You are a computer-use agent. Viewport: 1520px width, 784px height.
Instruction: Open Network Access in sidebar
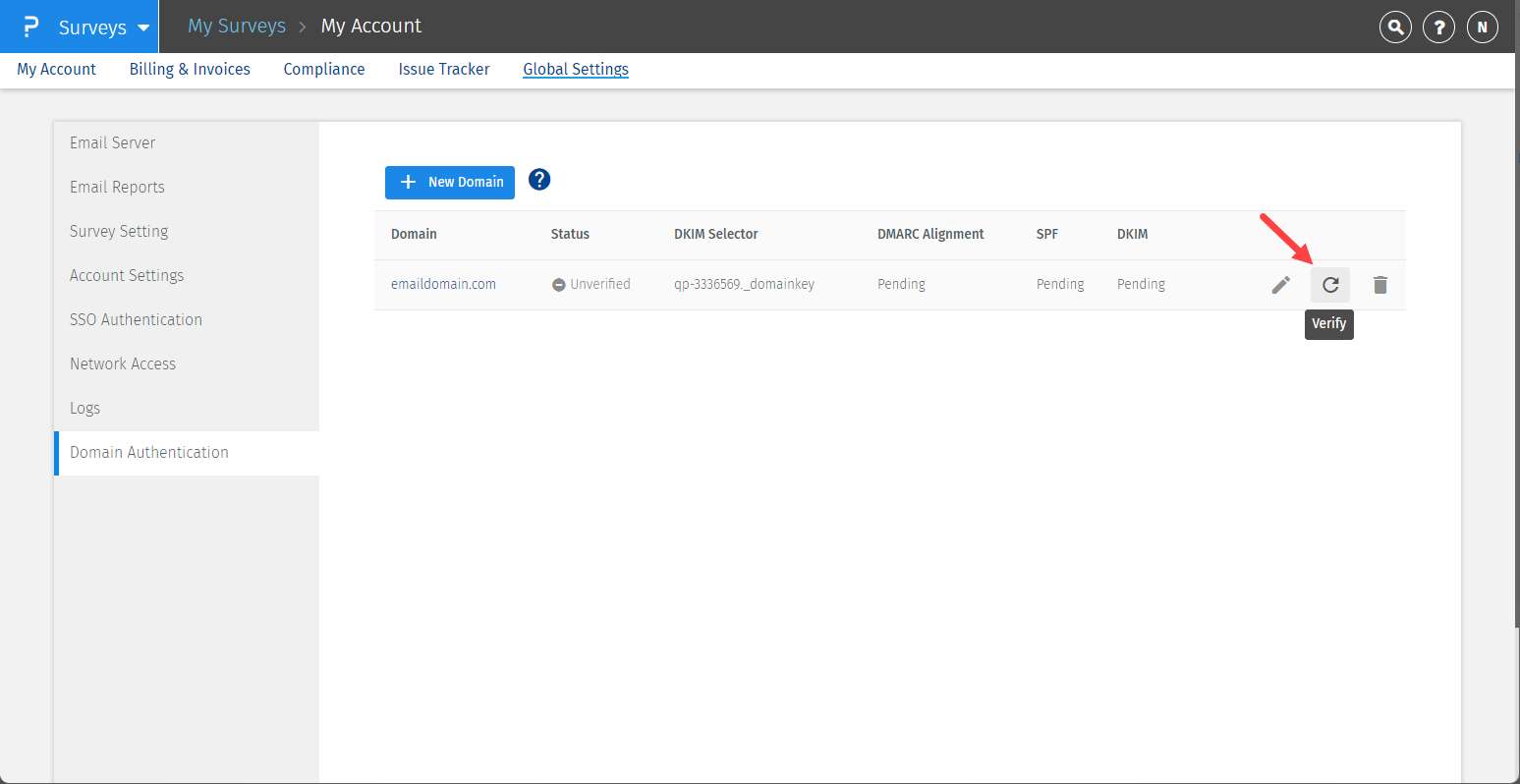tap(123, 364)
